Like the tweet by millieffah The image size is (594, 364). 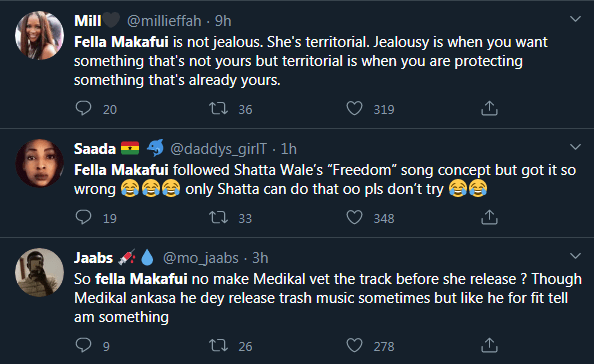[x=354, y=108]
